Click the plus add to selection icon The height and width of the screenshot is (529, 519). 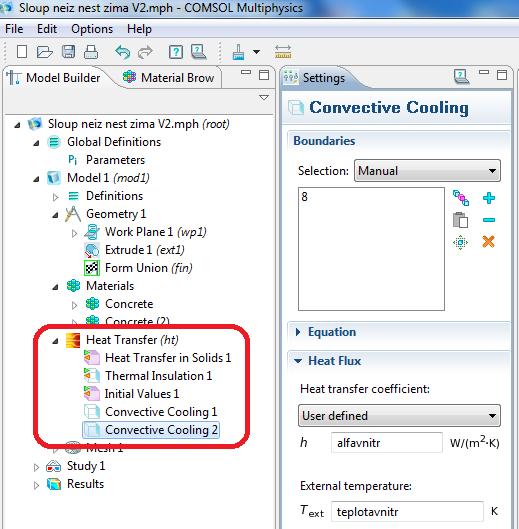coord(489,198)
